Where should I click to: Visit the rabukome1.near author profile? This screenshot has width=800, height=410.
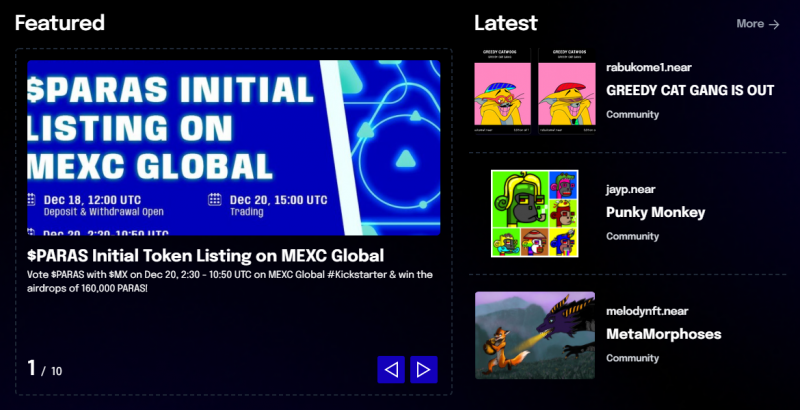coord(649,67)
